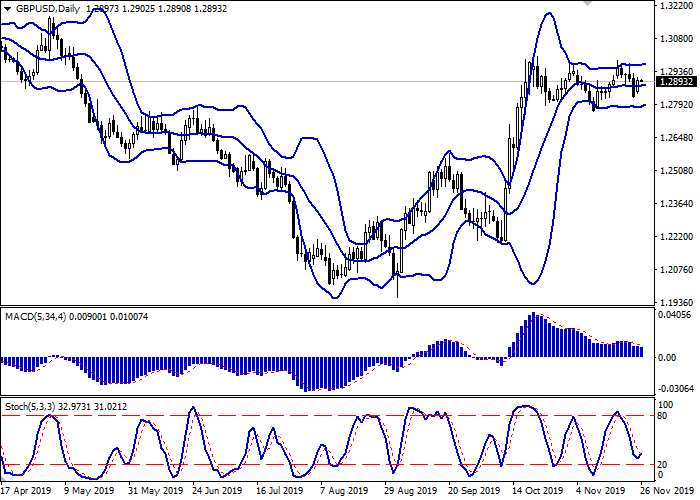Click the GBPUSD,Daily chart title

coord(49,7)
